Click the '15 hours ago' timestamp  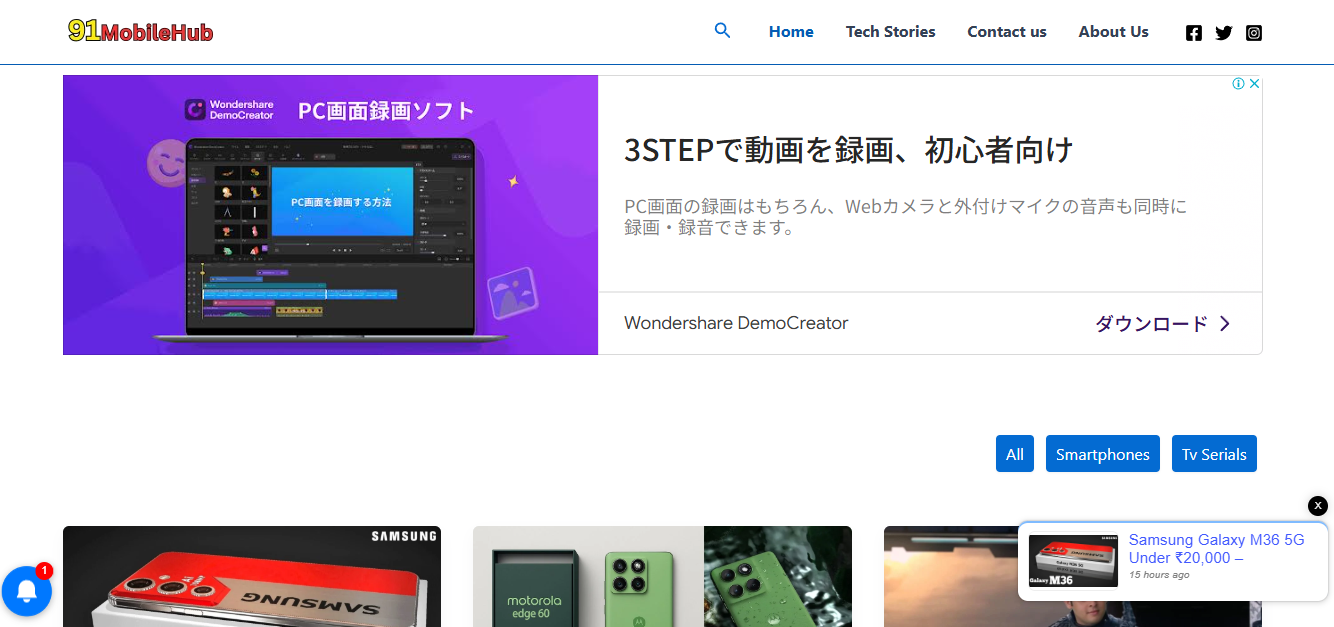tap(1159, 575)
